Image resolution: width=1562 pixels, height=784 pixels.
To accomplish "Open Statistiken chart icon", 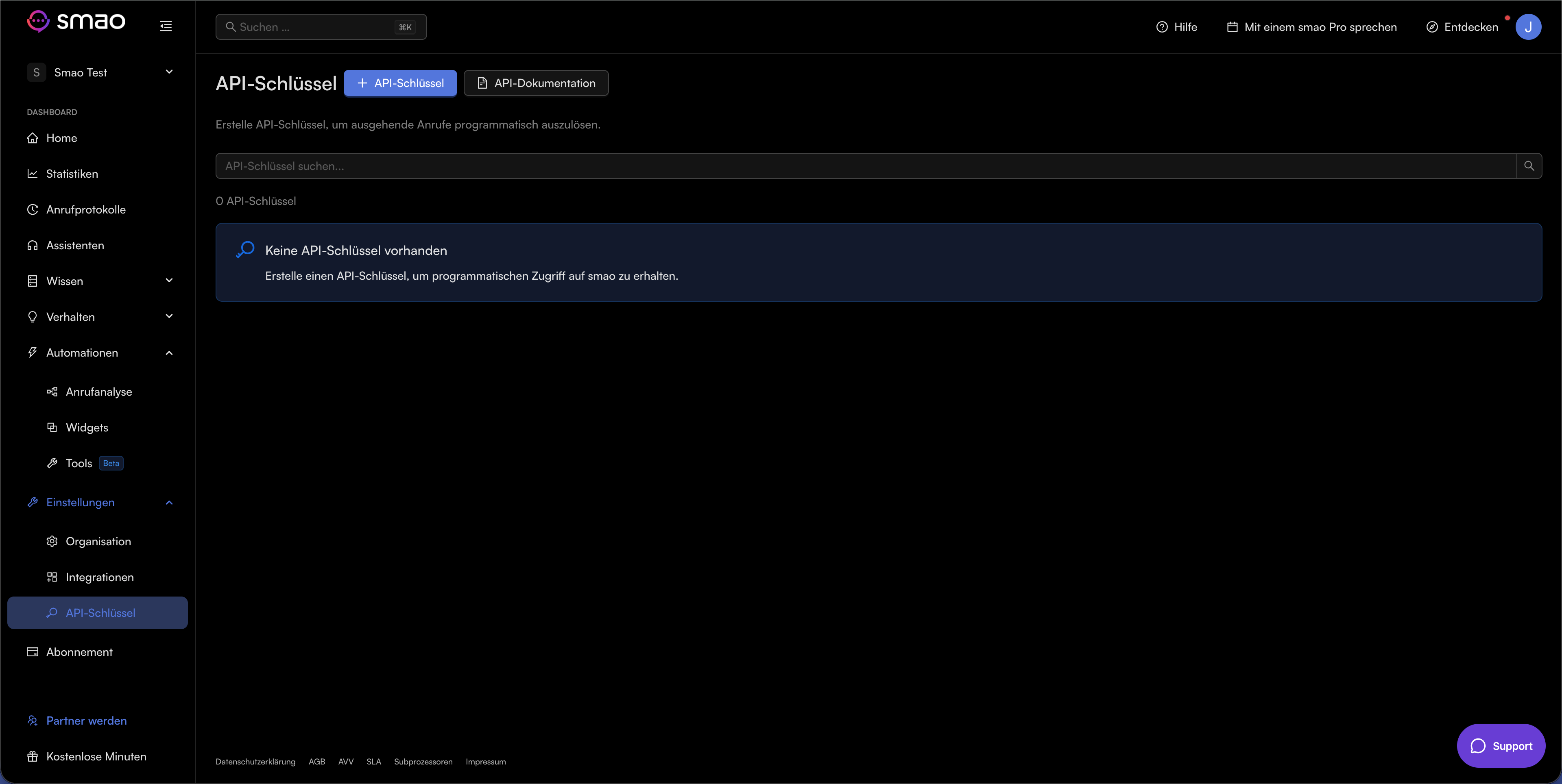I will pyautogui.click(x=33, y=174).
